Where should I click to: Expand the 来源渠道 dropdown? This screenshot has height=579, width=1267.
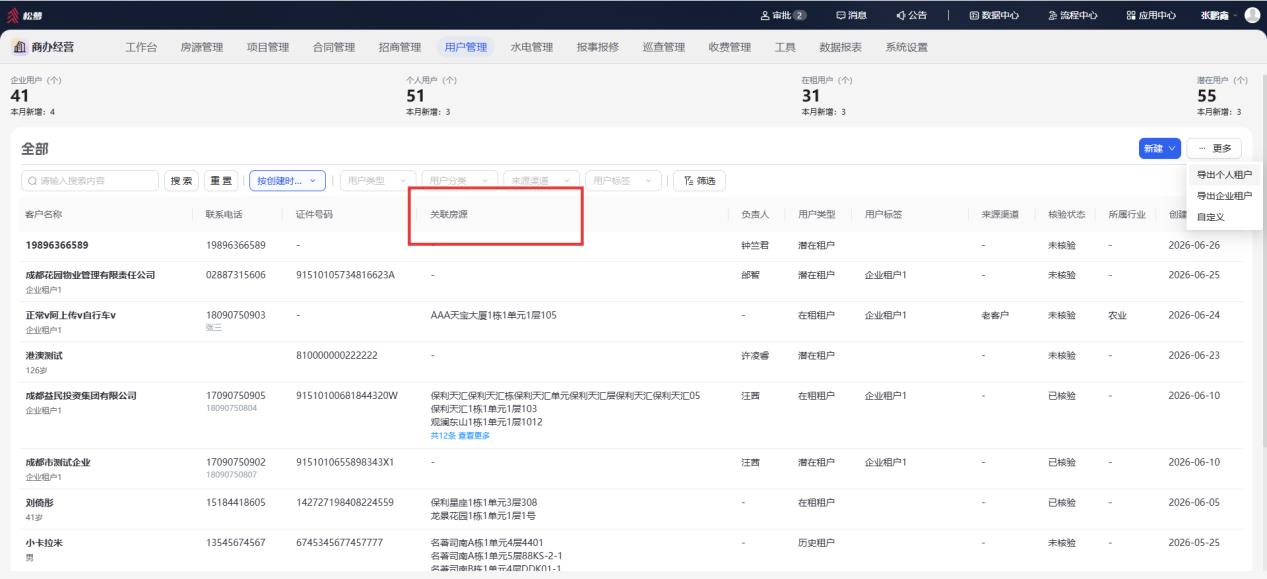(x=541, y=181)
